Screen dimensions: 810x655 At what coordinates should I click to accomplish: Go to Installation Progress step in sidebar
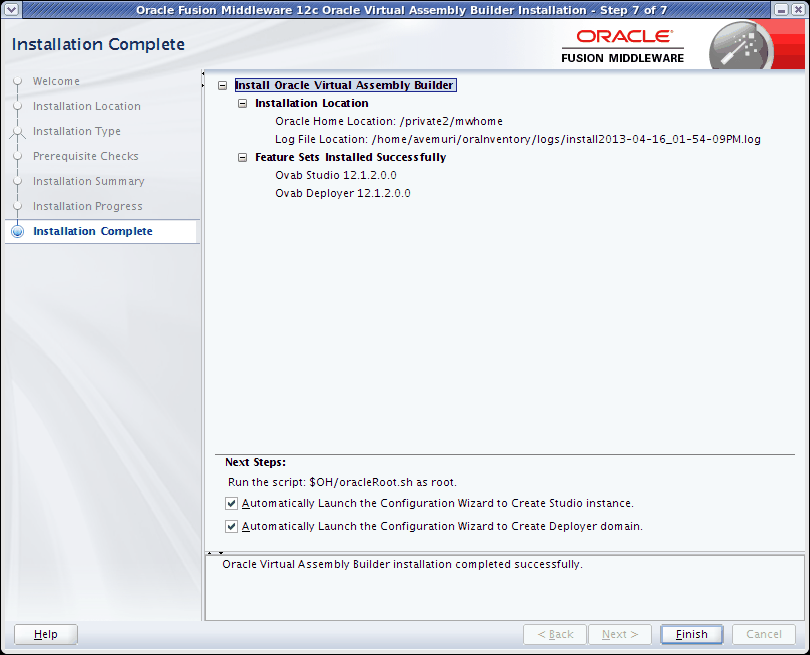pos(88,206)
